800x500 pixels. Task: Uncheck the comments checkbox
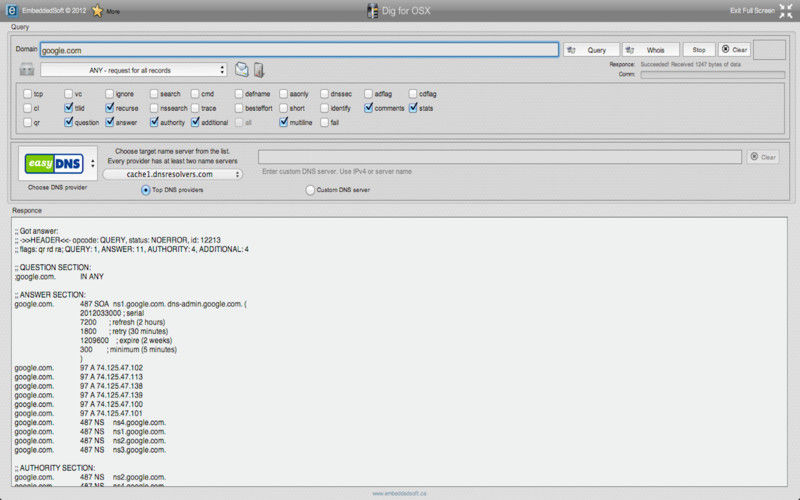click(368, 108)
